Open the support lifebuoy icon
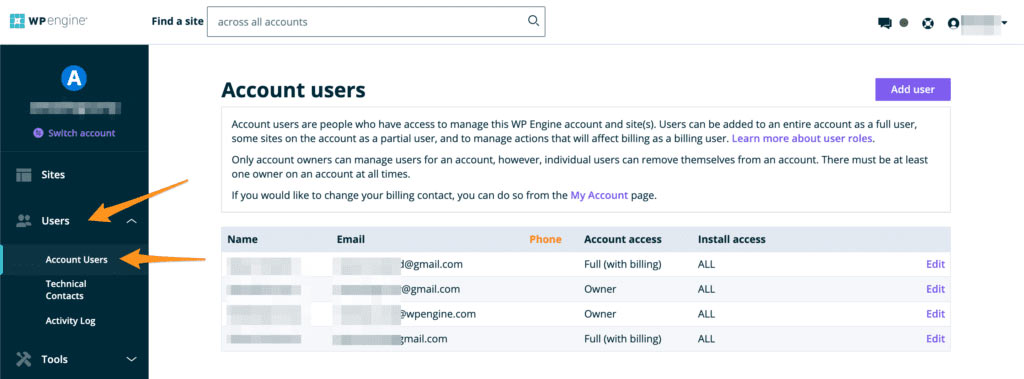Screen dimensions: 1024x379 point(927,23)
